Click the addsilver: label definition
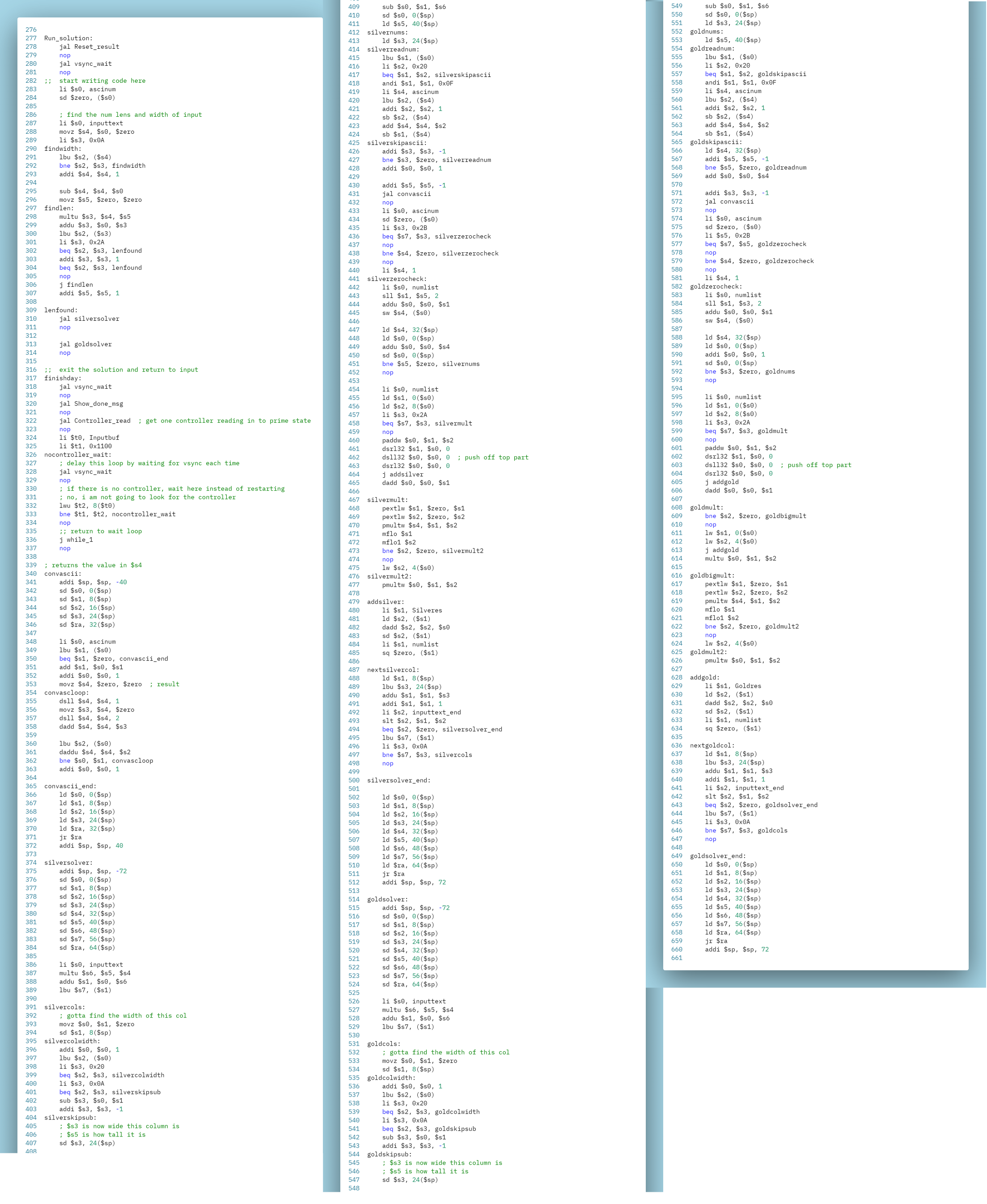The image size is (987, 1204). click(x=385, y=602)
